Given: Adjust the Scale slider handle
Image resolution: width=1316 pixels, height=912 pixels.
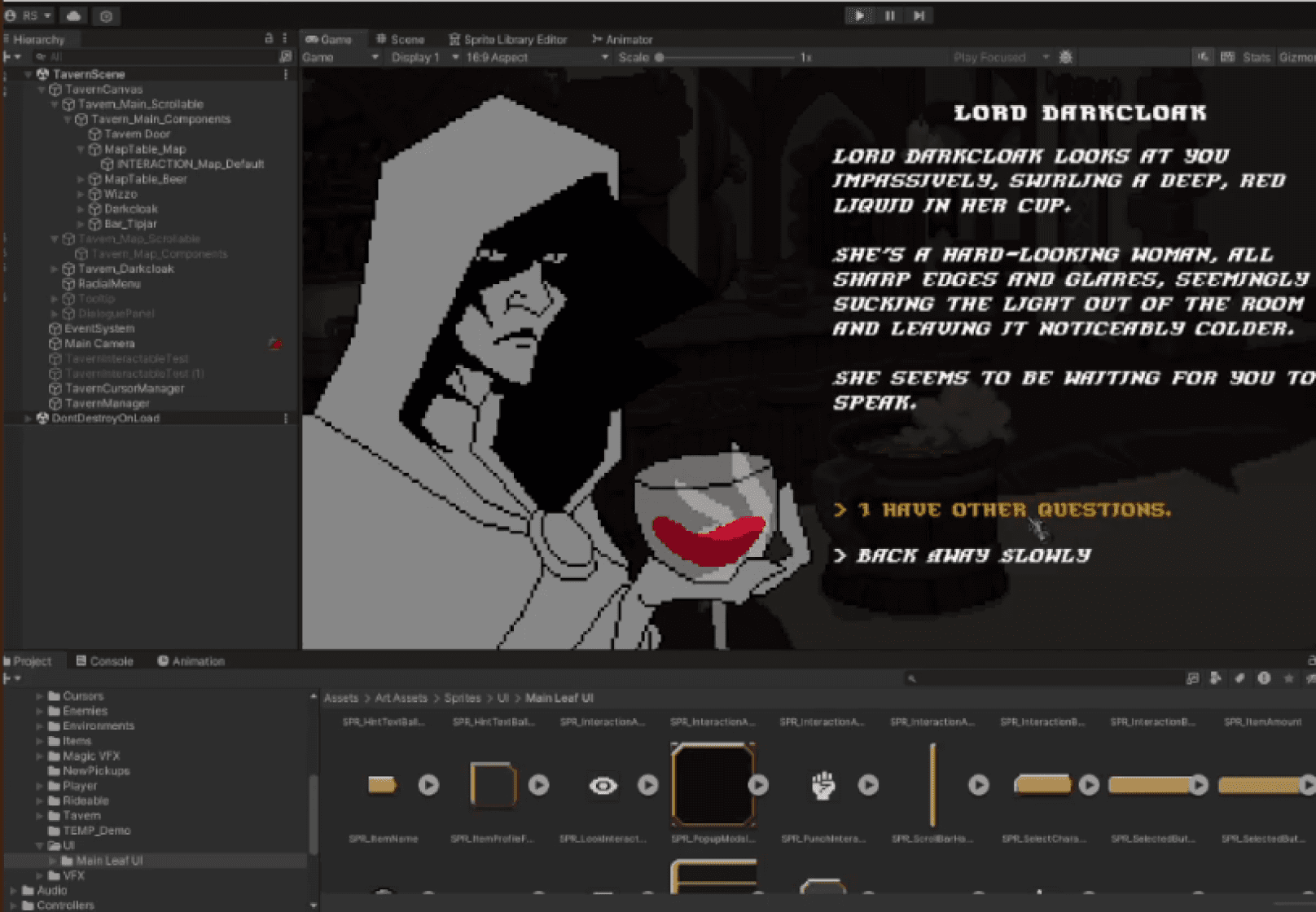Looking at the screenshot, I should click(x=659, y=57).
